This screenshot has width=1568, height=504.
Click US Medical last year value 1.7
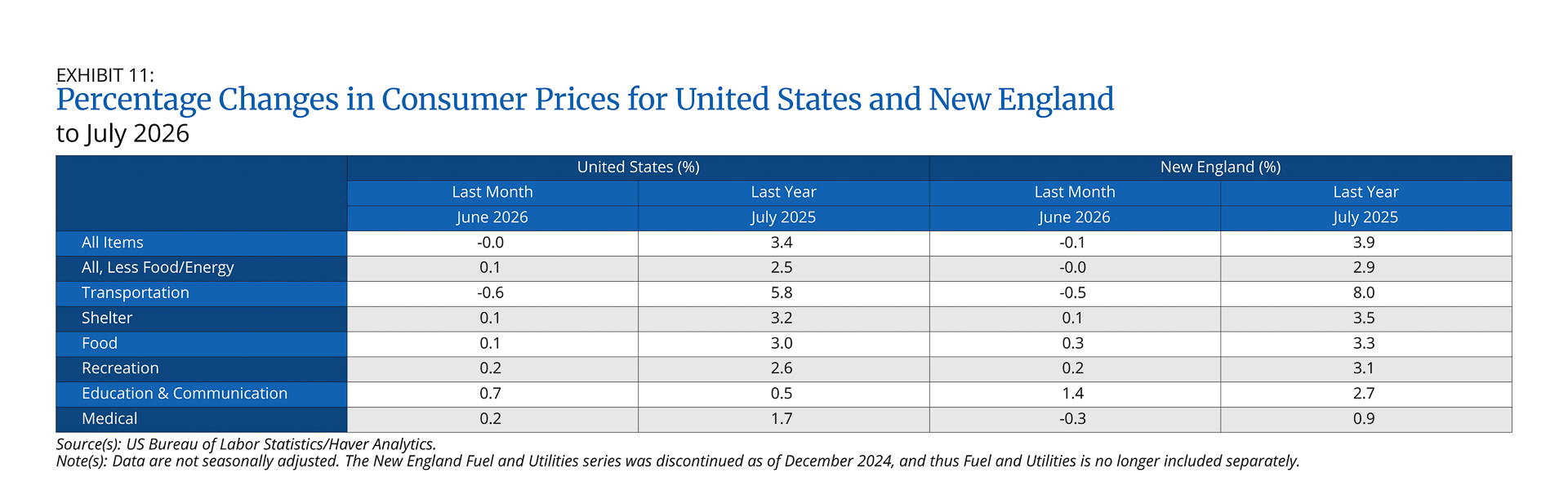[782, 418]
